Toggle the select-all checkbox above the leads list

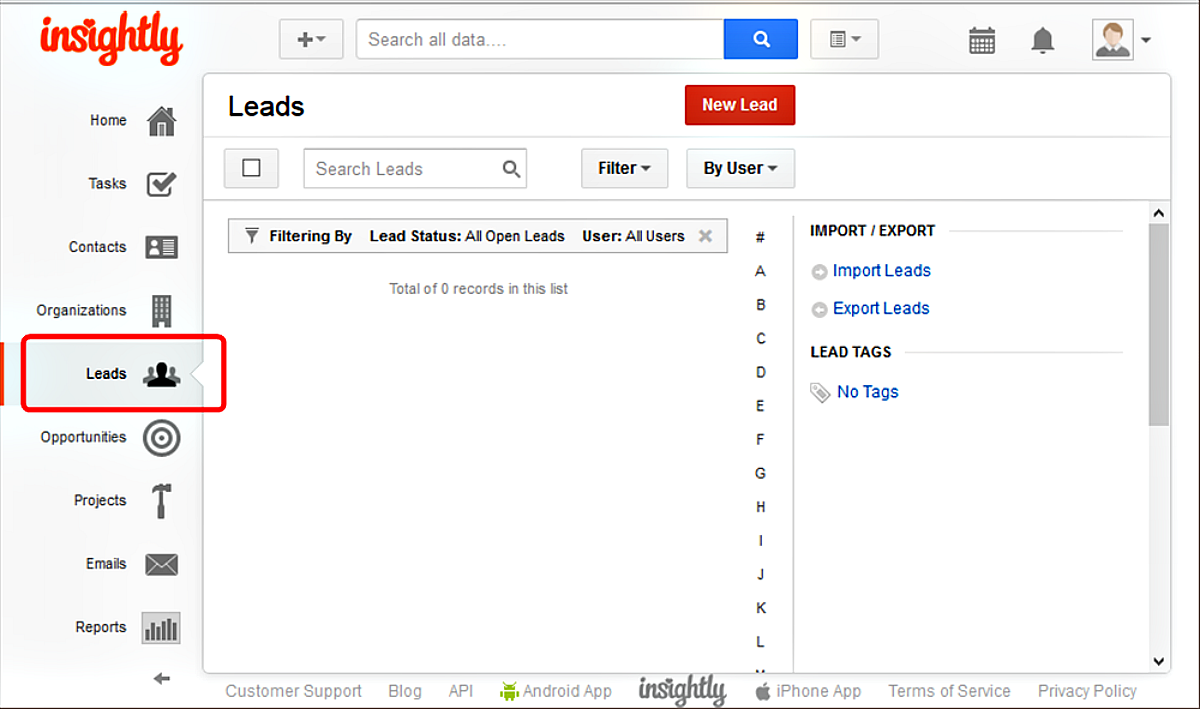tap(251, 168)
